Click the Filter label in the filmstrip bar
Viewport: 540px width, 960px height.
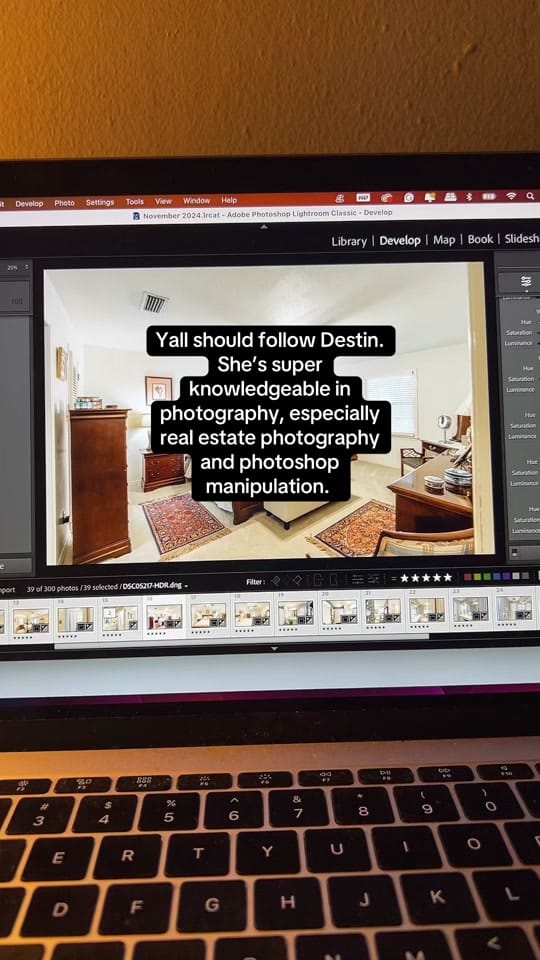pyautogui.click(x=255, y=582)
